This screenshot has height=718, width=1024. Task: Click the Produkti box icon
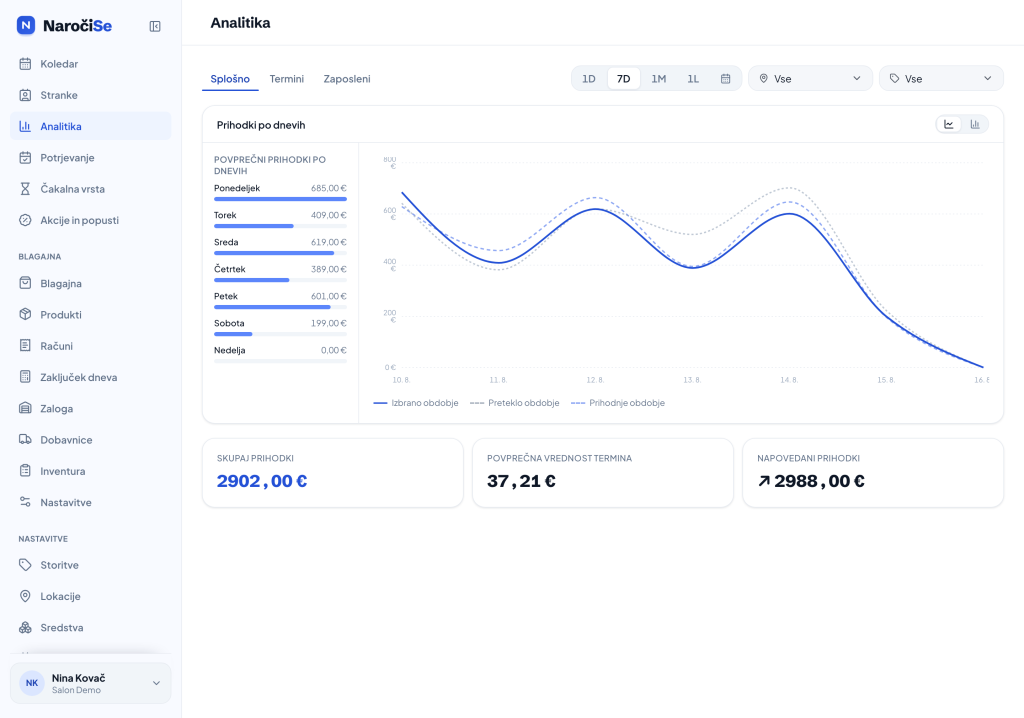point(25,314)
